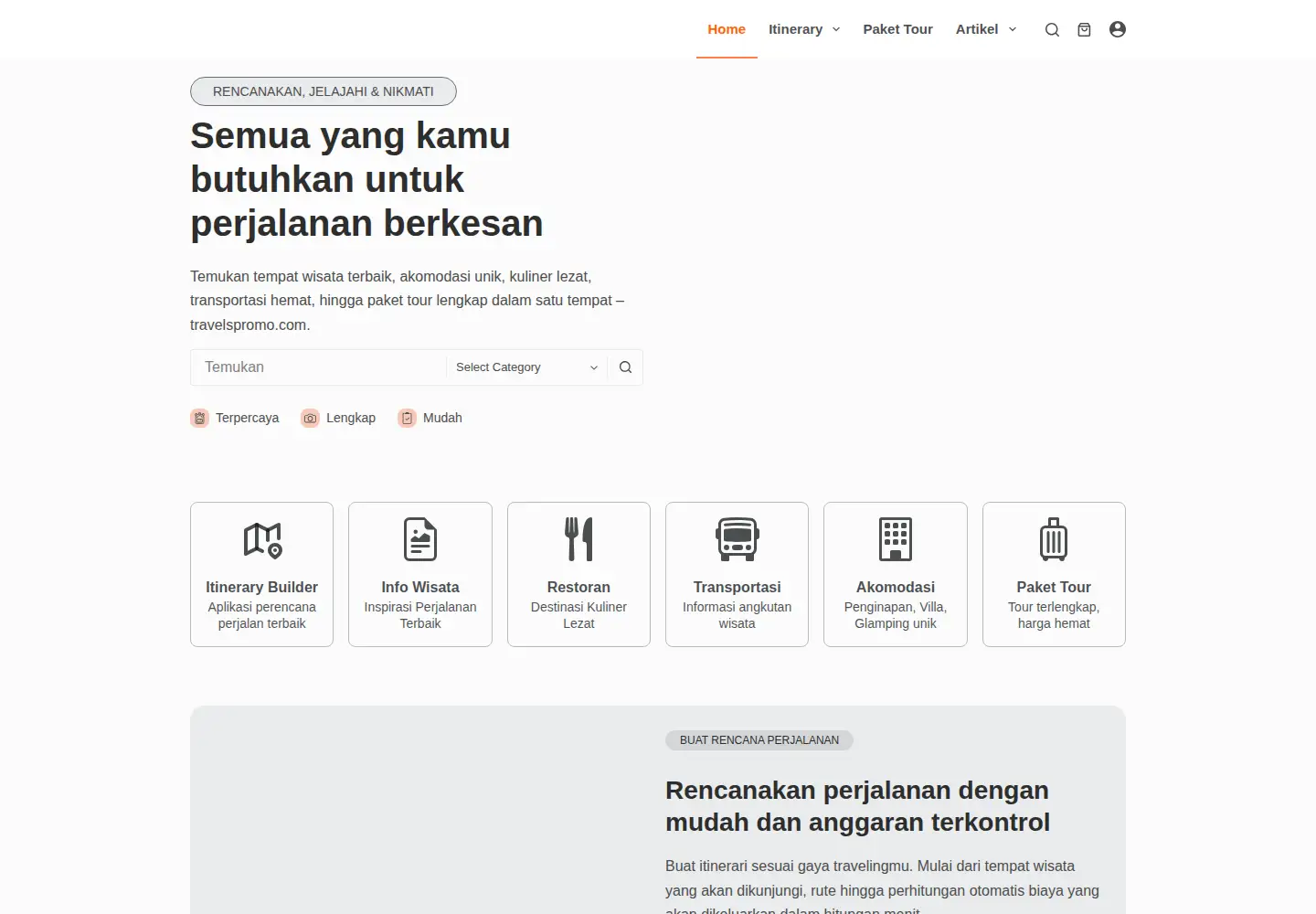Screen dimensions: 1316x914
Task: Click the 'BUAT RENCANA PERJALANAN' label
Action: pyautogui.click(x=759, y=740)
